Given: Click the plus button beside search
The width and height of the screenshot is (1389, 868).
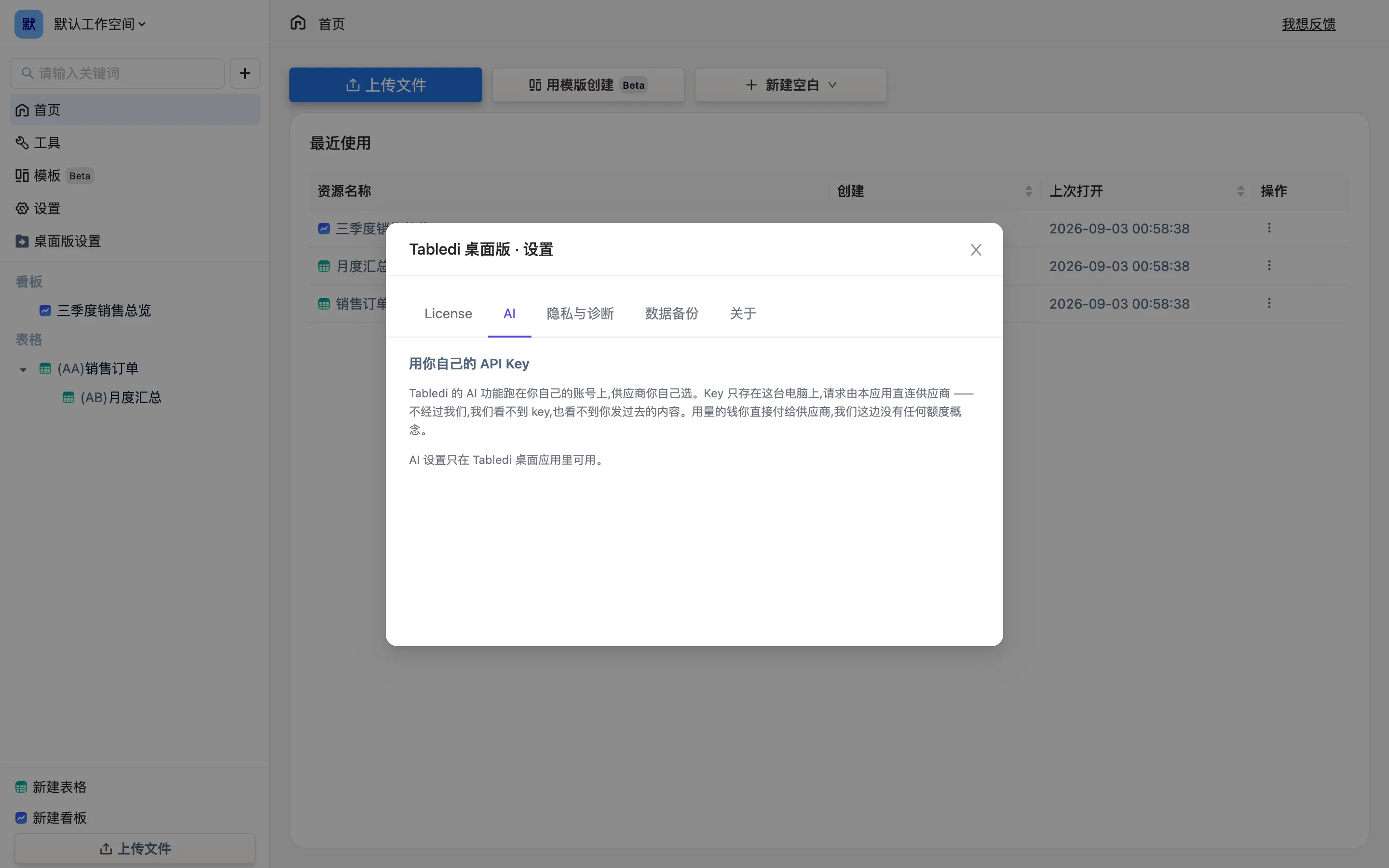Looking at the screenshot, I should (x=245, y=73).
